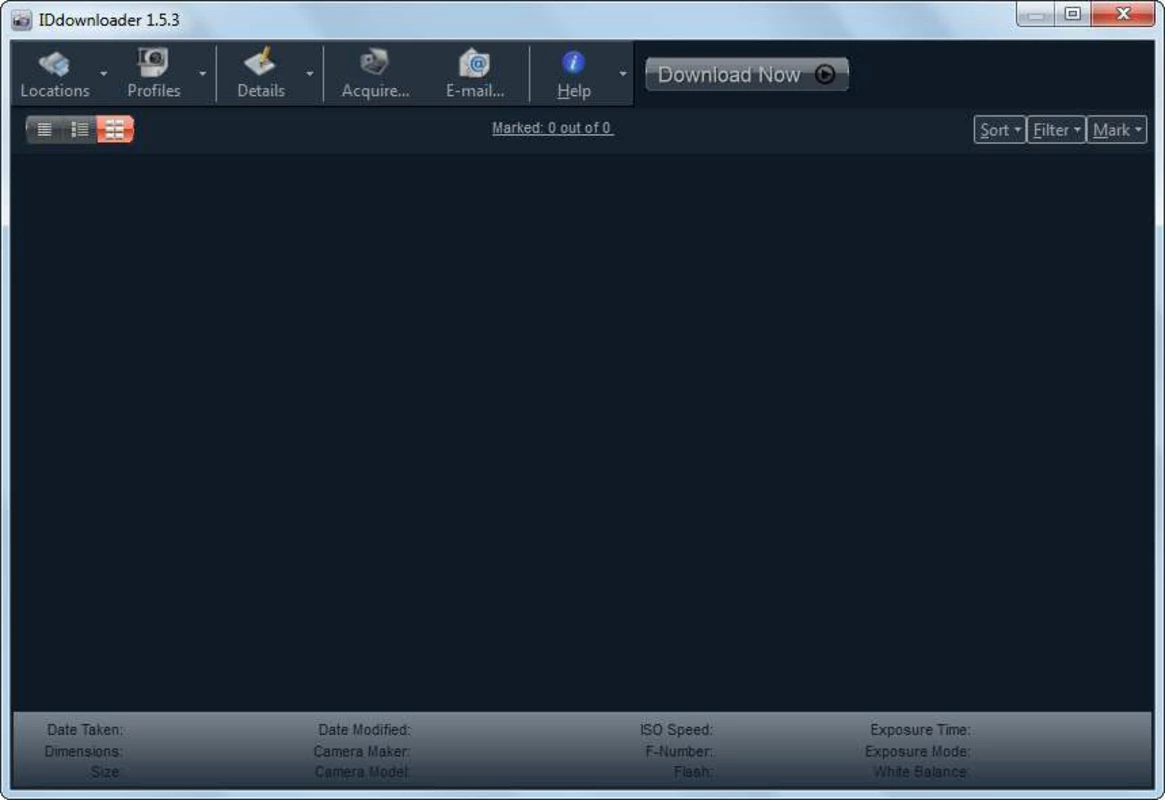Click the Camera Maker label

[x=361, y=751]
